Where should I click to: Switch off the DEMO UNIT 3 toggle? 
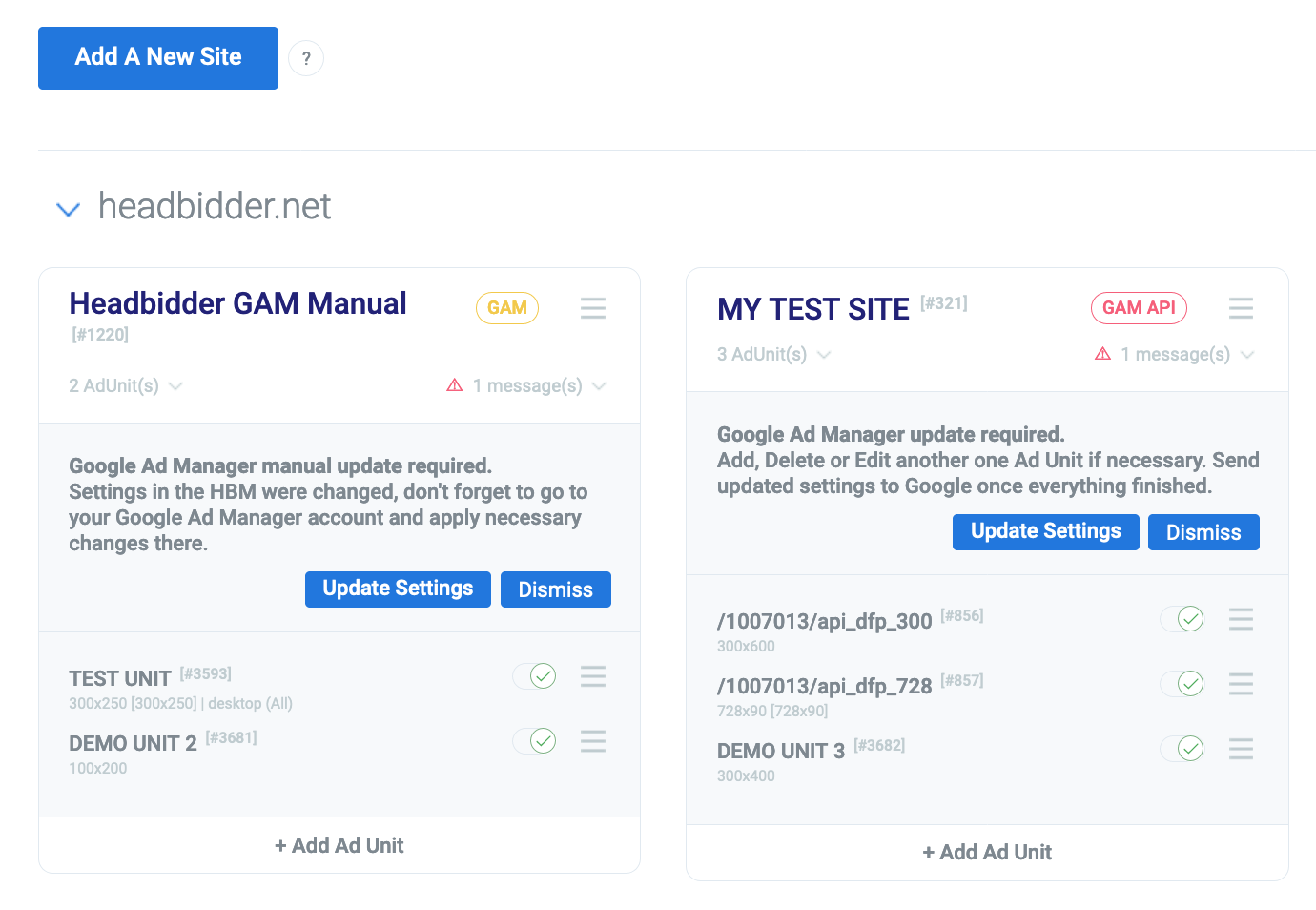pos(1182,749)
